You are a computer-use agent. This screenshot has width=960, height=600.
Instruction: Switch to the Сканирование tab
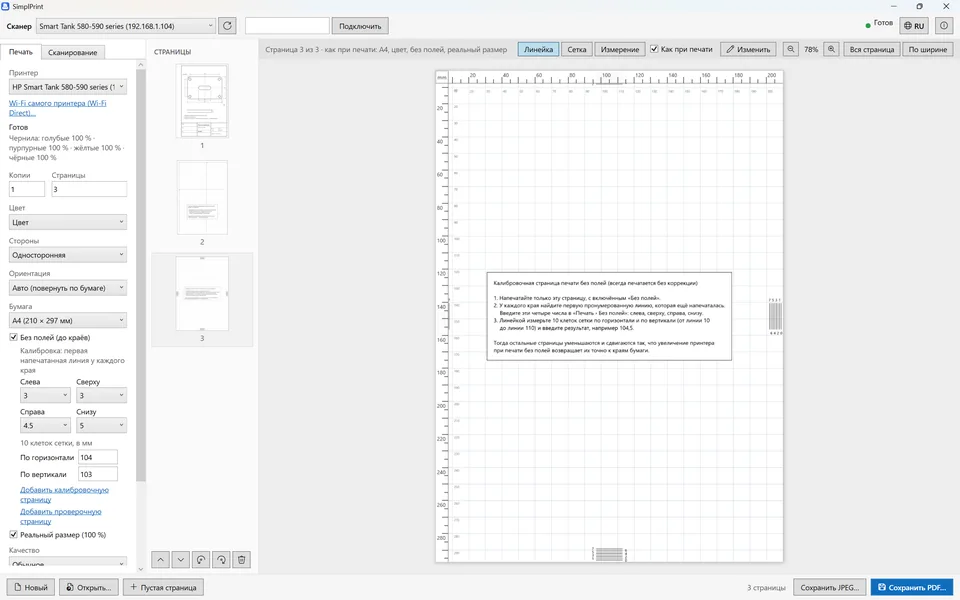pos(73,53)
